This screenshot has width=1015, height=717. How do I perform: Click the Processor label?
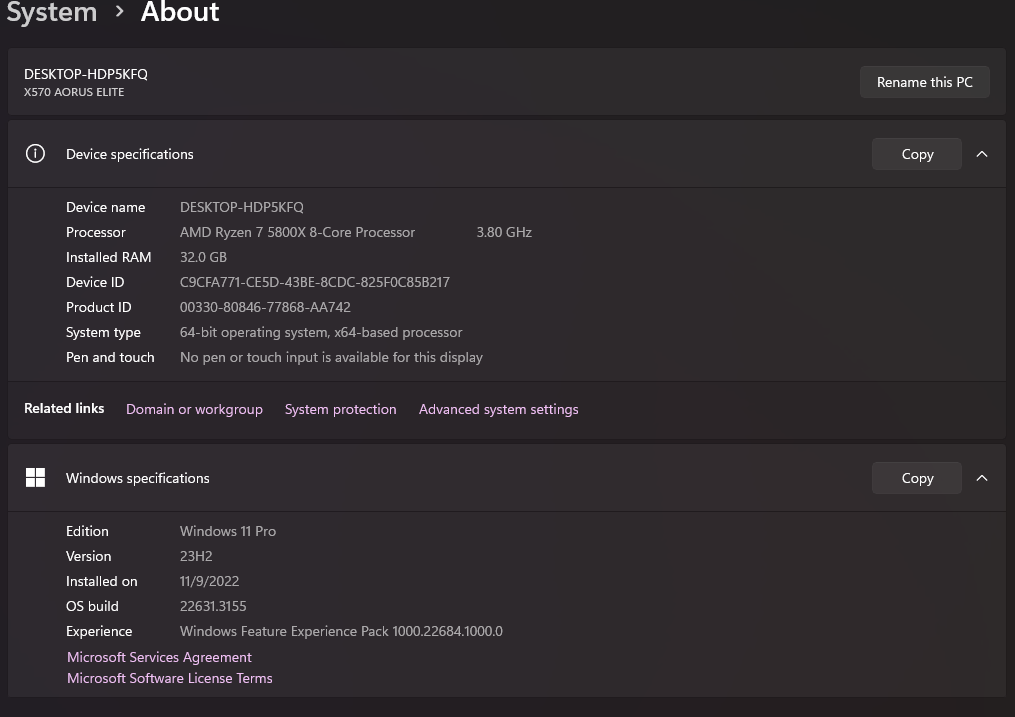[x=96, y=232]
